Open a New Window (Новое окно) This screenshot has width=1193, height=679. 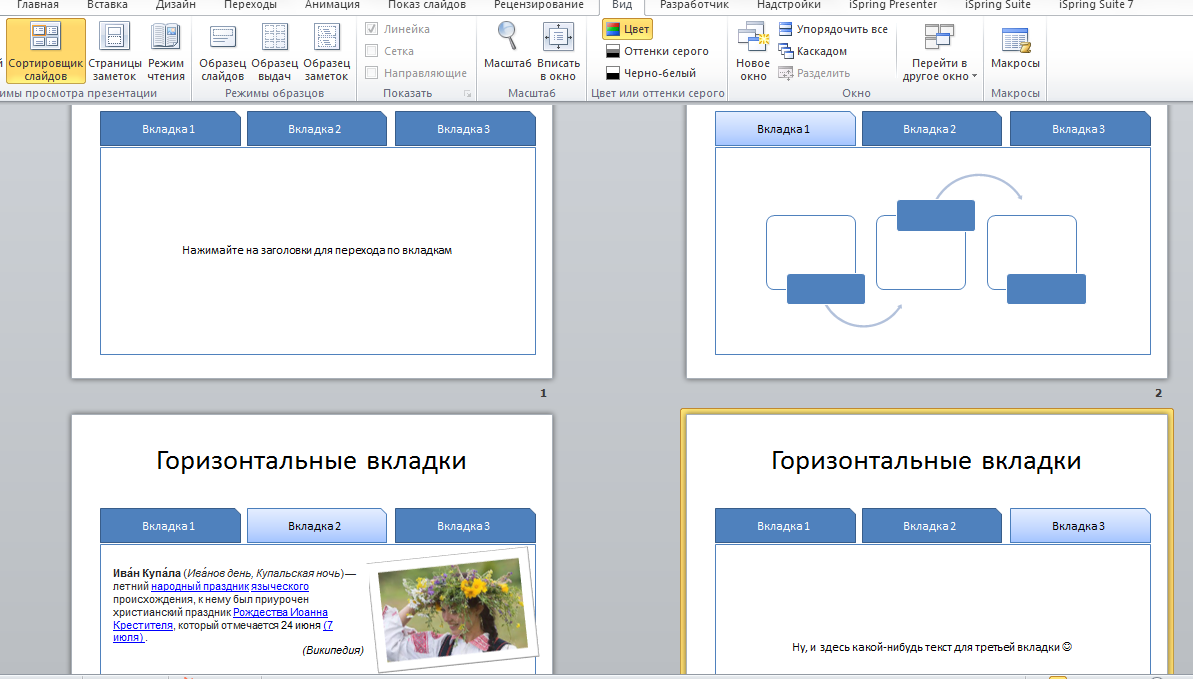[x=752, y=50]
